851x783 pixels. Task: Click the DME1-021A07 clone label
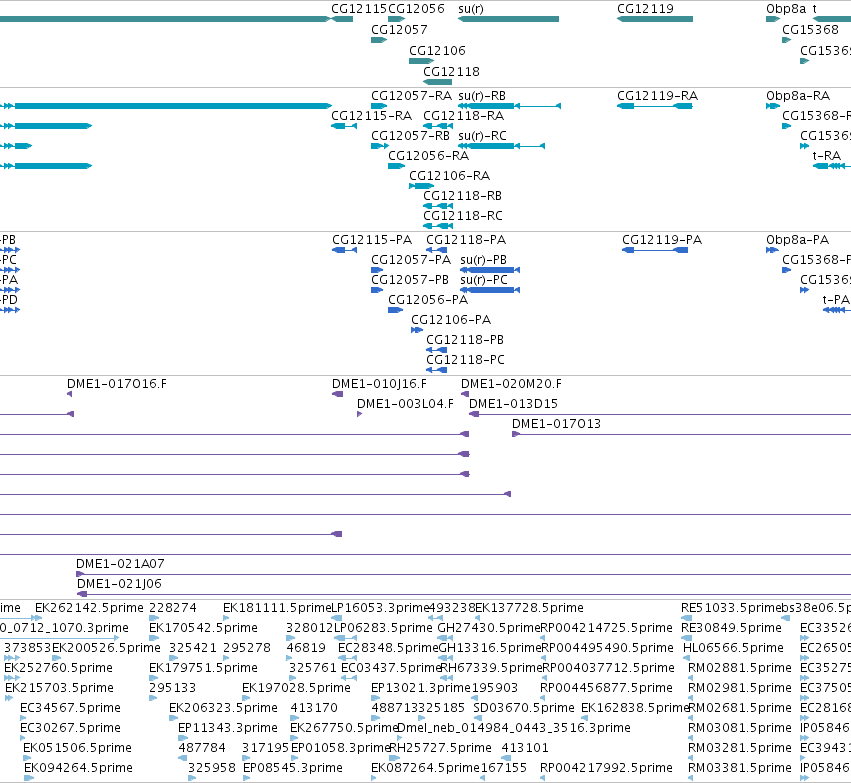click(120, 564)
